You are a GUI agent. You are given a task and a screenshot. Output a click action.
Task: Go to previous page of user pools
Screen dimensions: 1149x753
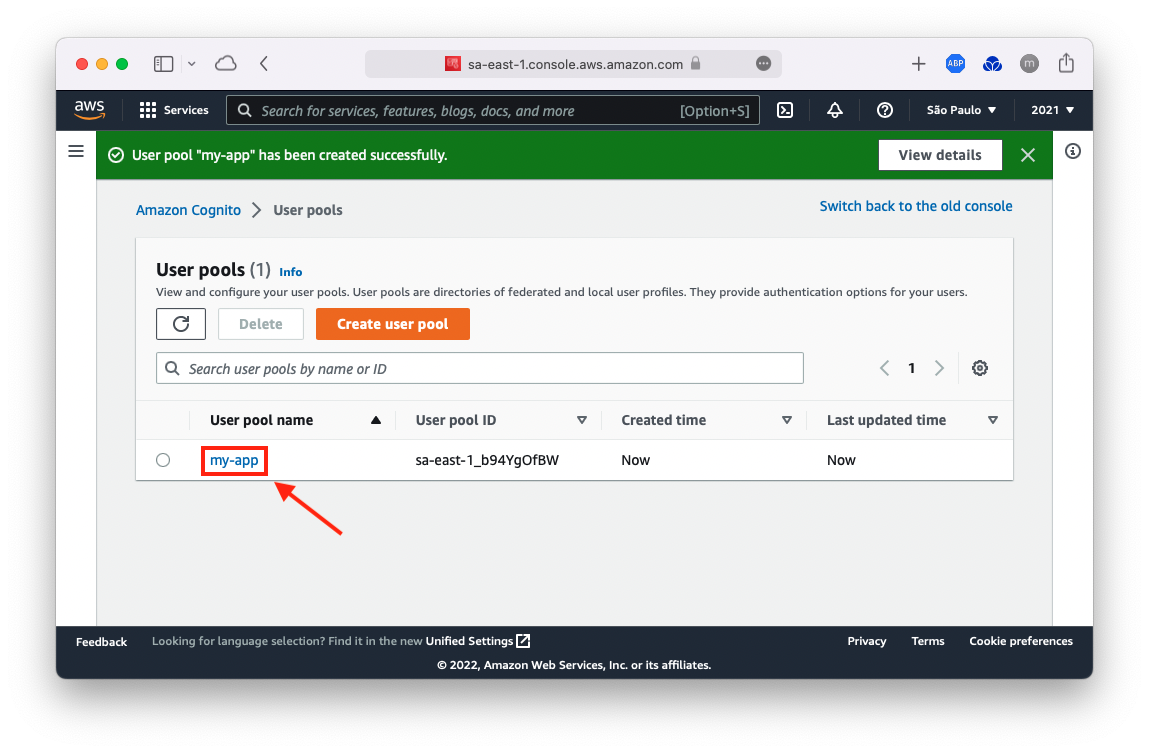click(x=884, y=368)
